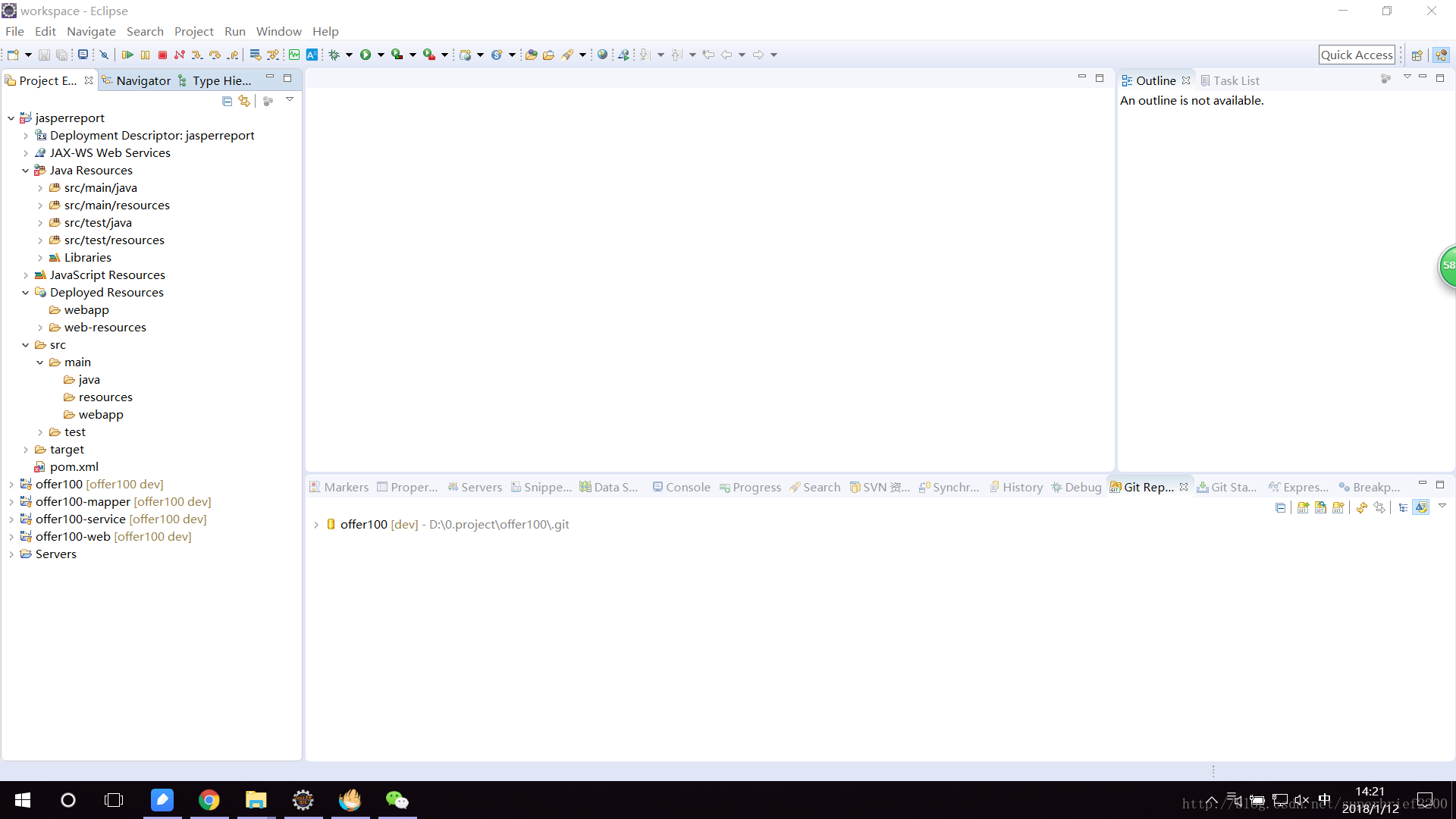Open Chrome from the taskbar
The image size is (1456, 819).
[209, 800]
